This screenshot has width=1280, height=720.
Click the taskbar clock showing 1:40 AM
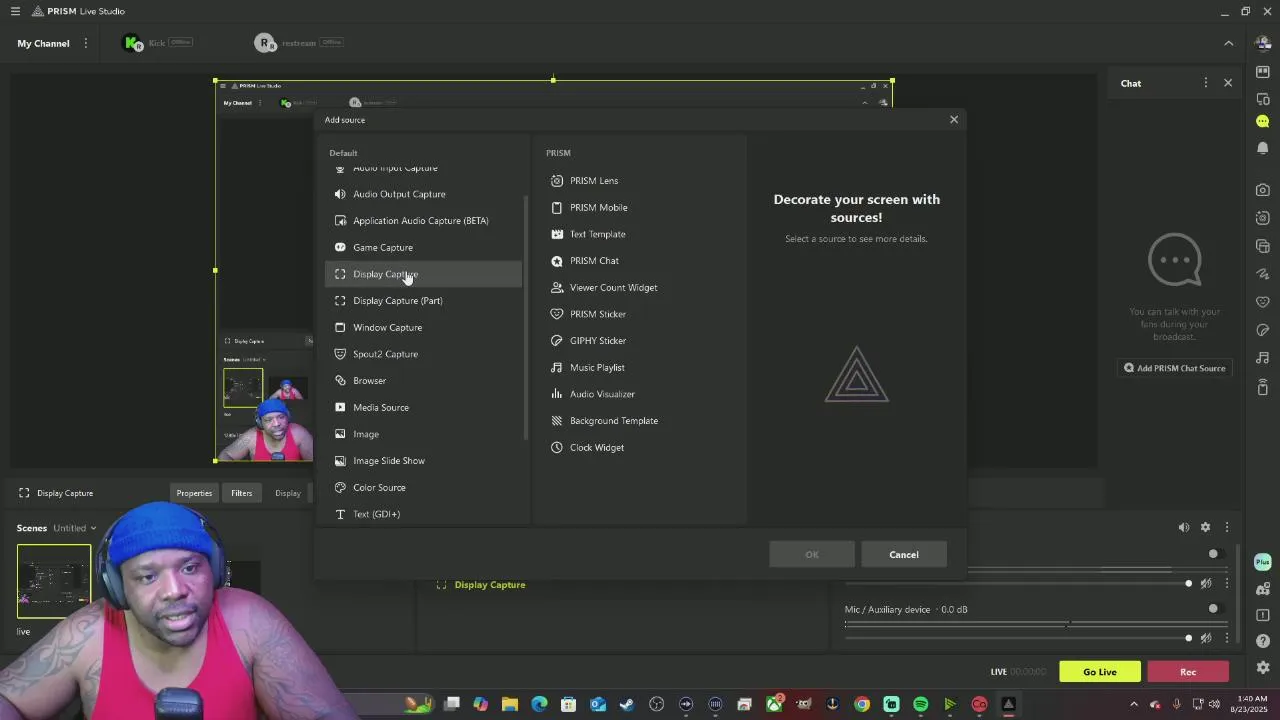(x=1252, y=704)
